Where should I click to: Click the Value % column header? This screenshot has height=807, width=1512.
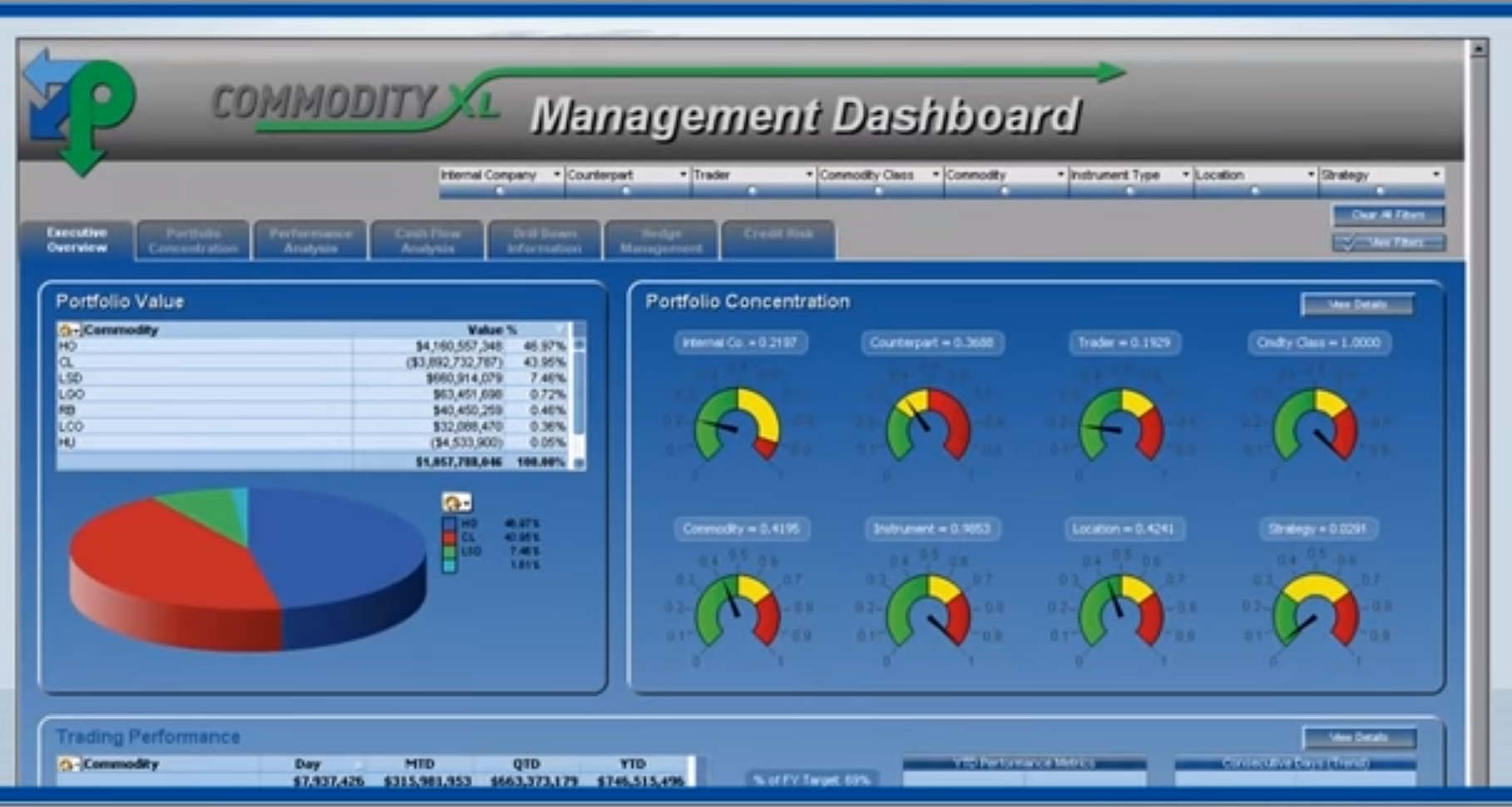point(492,330)
